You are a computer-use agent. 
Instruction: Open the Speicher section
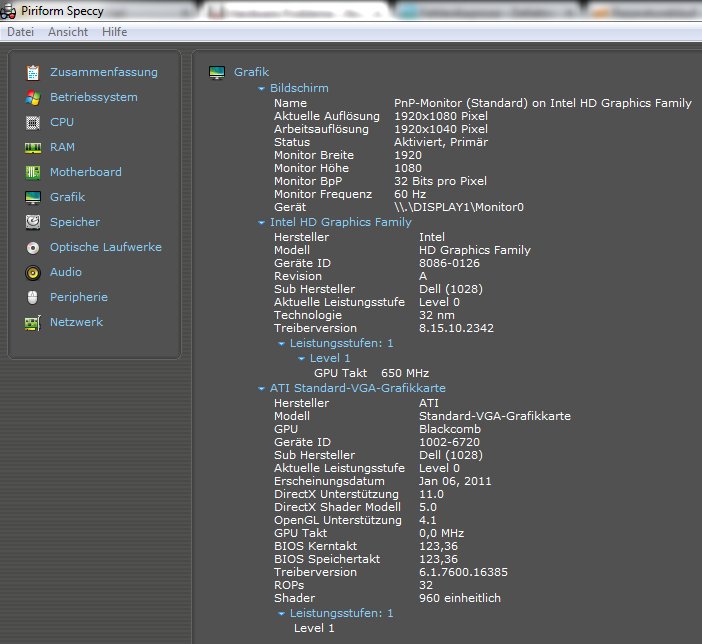75,222
